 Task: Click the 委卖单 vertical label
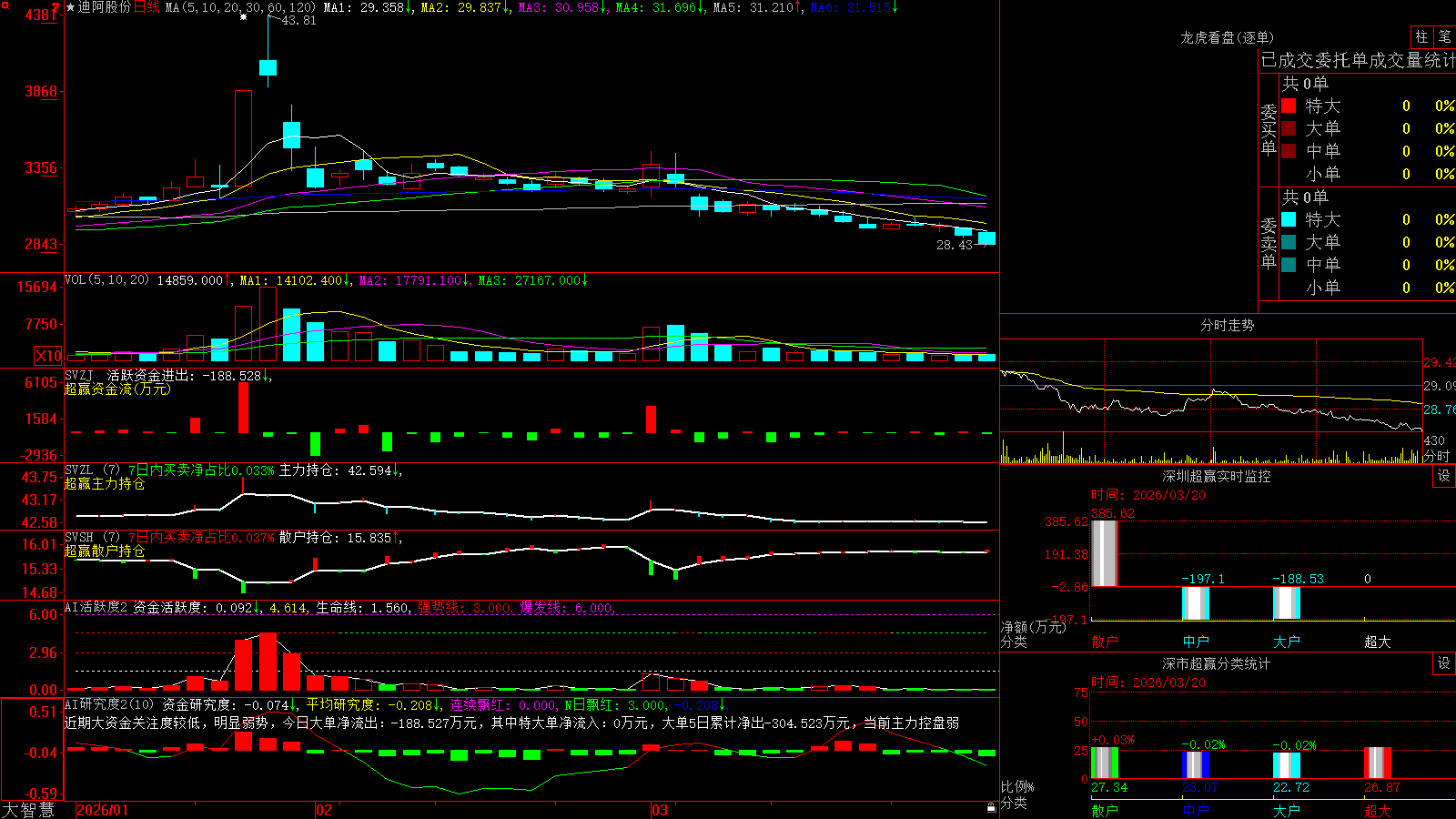point(1269,243)
